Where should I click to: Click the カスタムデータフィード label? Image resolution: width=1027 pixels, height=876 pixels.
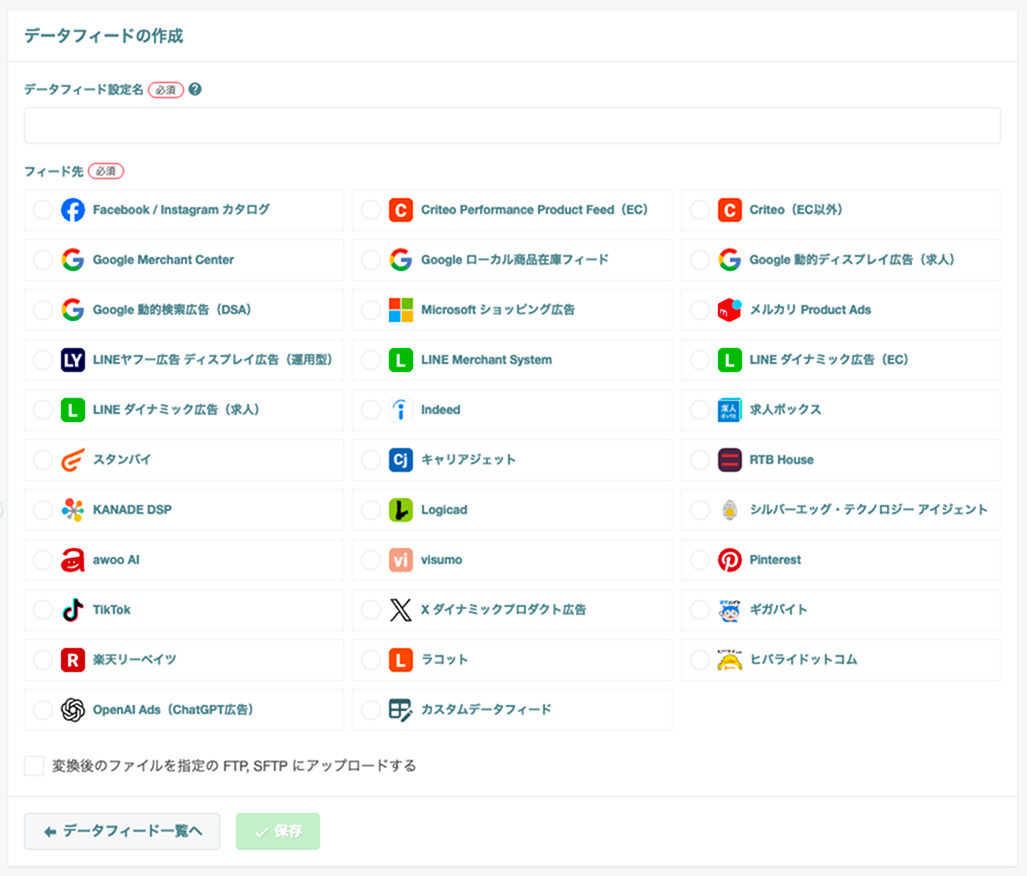[x=486, y=710]
